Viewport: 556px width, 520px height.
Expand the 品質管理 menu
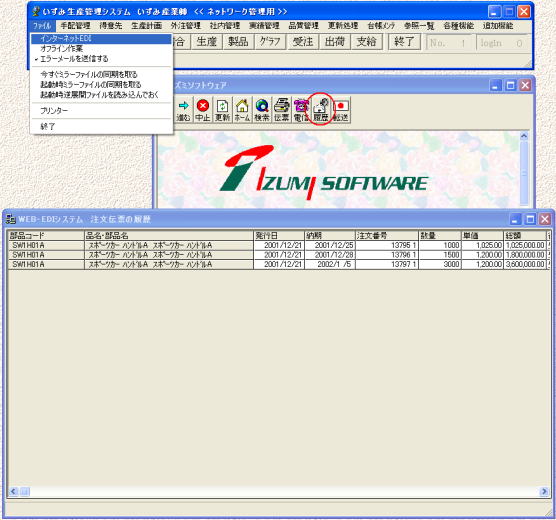(303, 26)
